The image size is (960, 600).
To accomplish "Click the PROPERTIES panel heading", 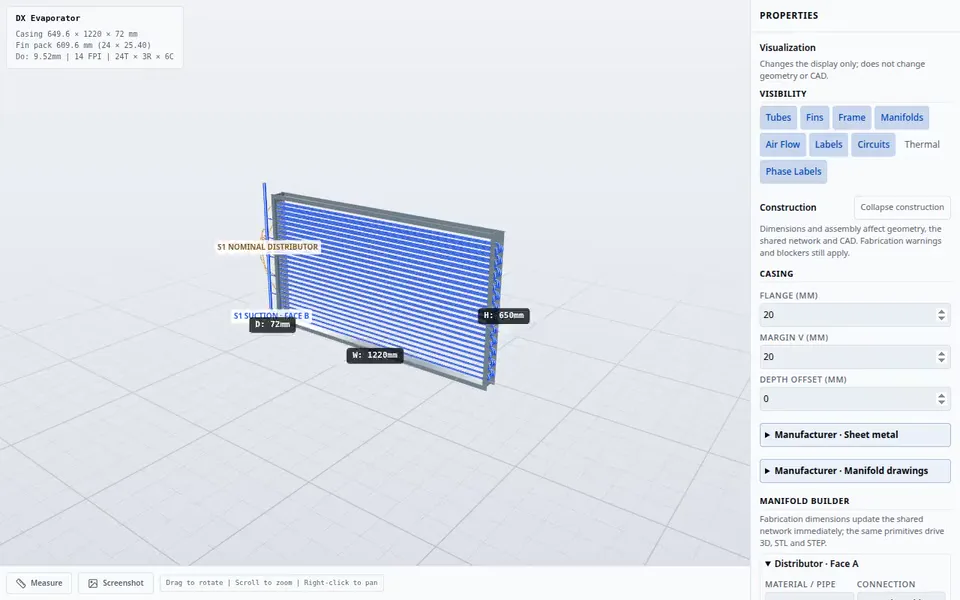I will point(789,15).
